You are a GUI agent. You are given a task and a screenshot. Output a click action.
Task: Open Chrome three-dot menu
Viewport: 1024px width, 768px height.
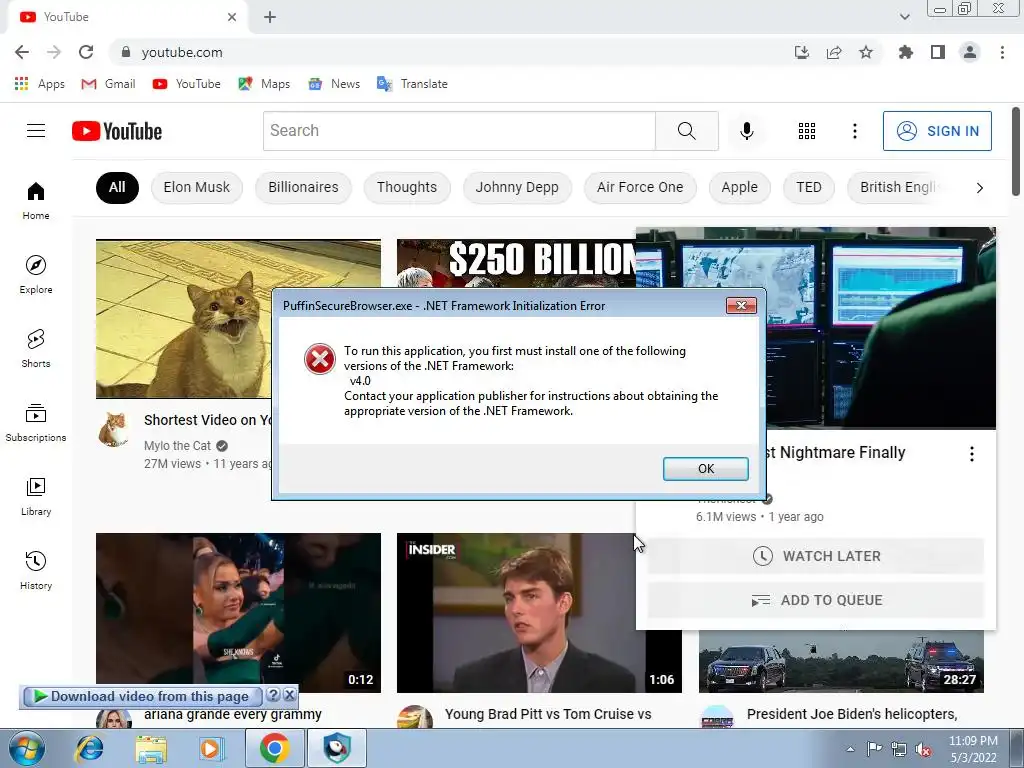[1002, 52]
